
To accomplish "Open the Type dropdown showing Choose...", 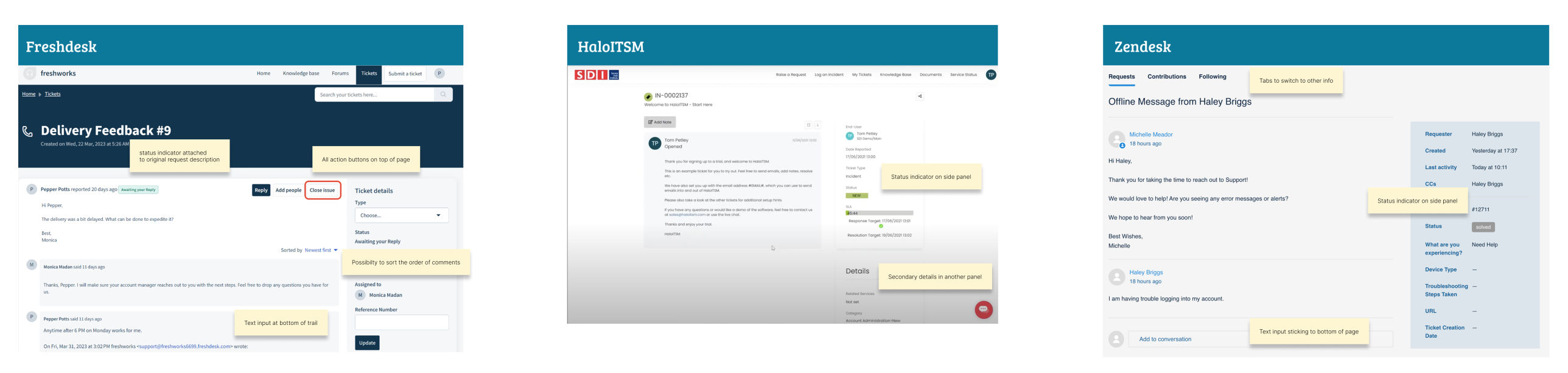I will (402, 215).
